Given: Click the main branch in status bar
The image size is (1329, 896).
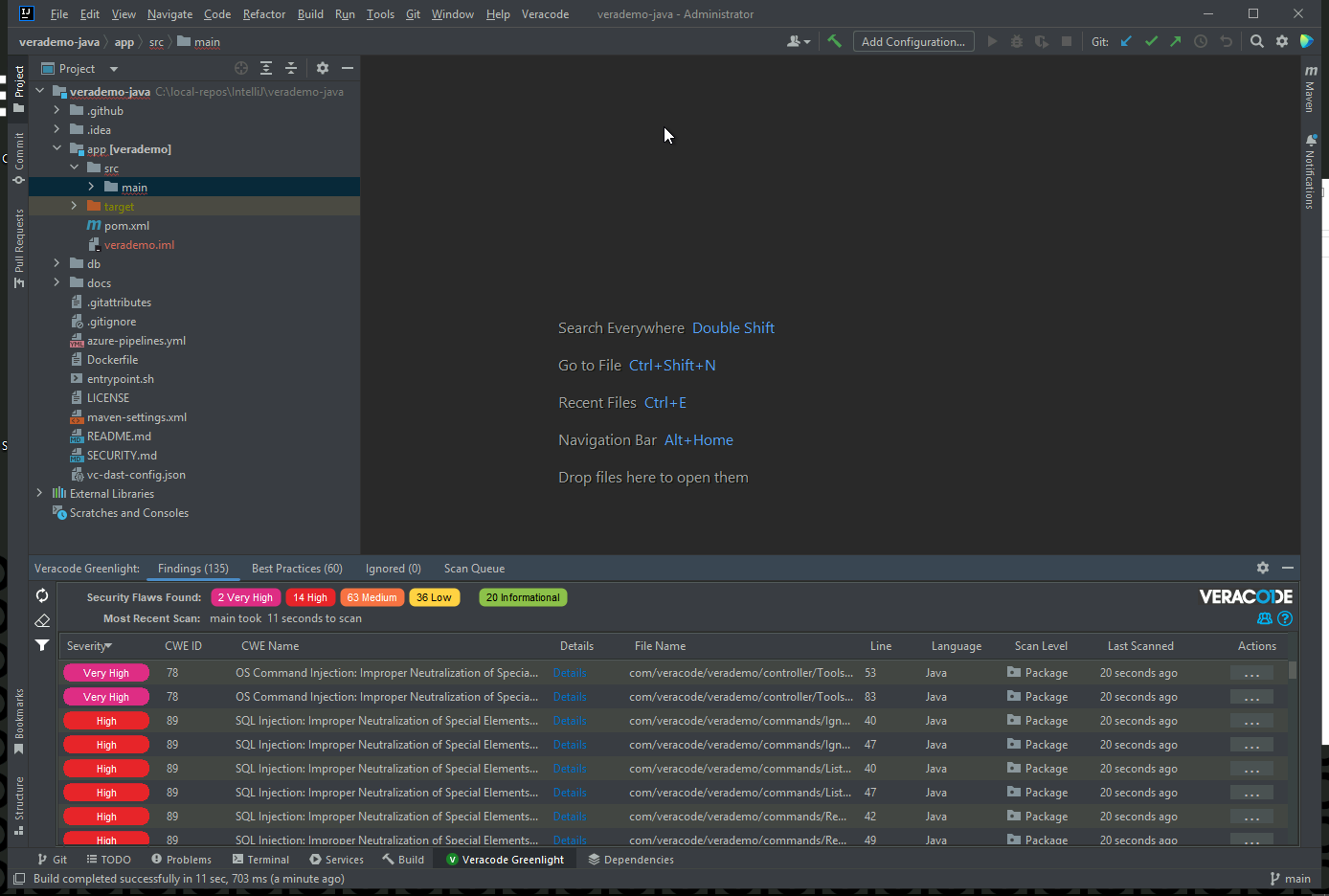Looking at the screenshot, I should pyautogui.click(x=1291, y=879).
